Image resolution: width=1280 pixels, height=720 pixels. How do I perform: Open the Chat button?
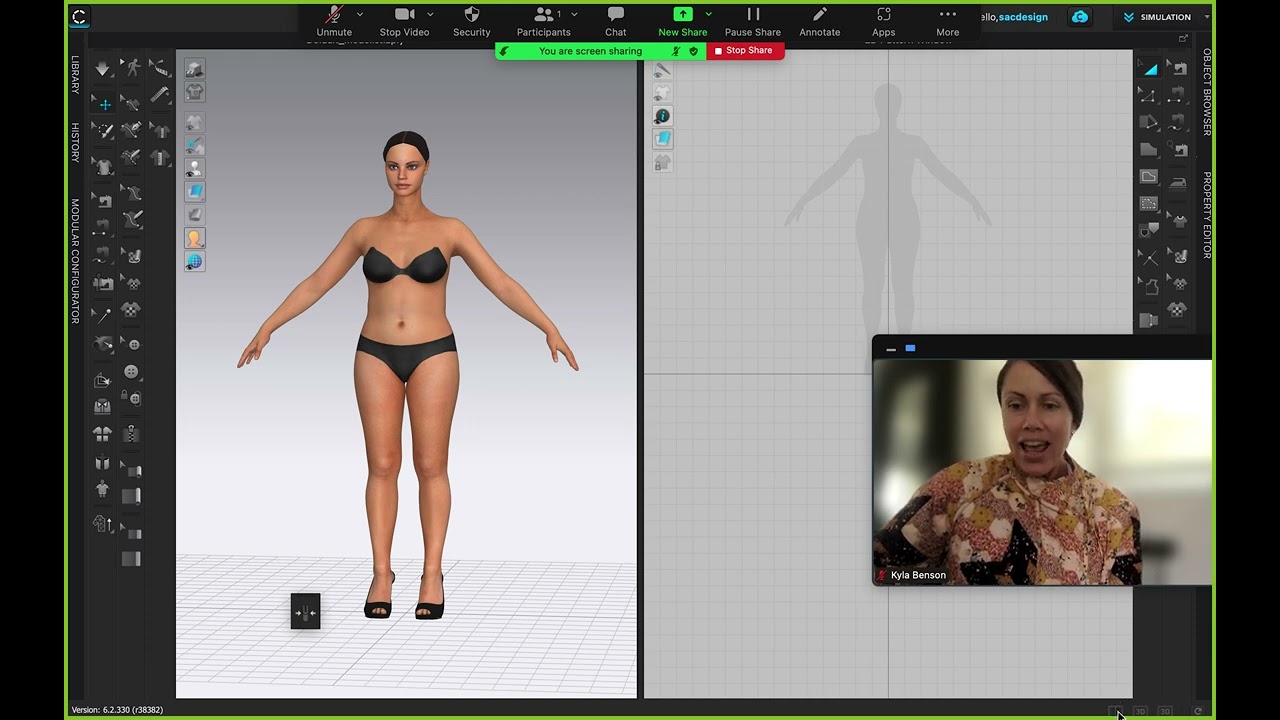(616, 22)
